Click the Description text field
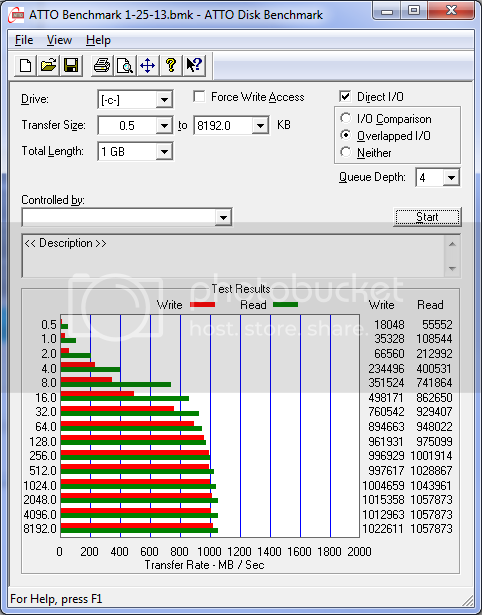This screenshot has height=615, width=482. coord(234,256)
